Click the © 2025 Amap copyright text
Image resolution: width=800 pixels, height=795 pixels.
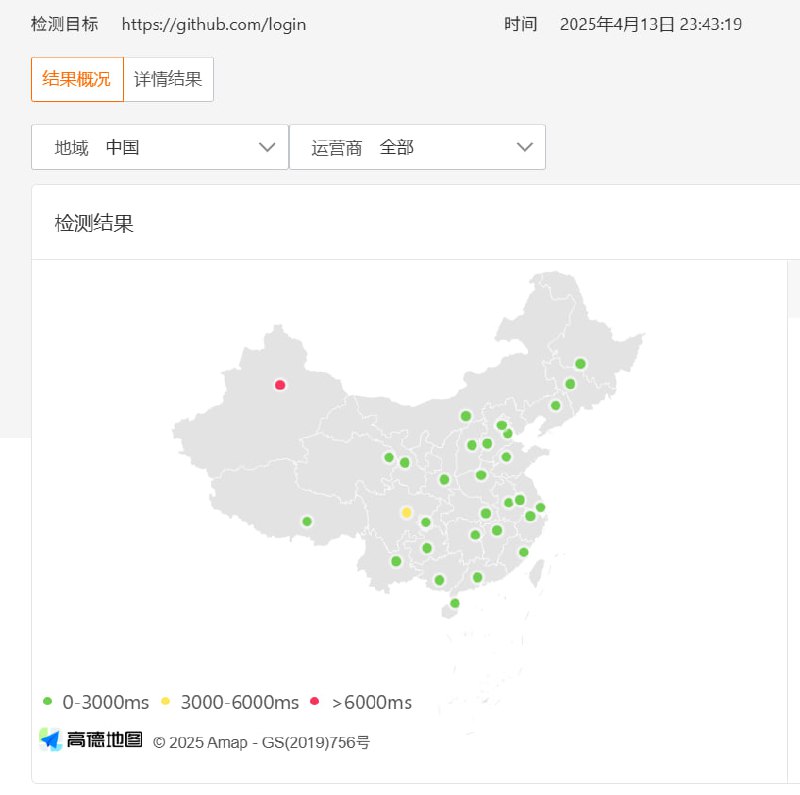pyautogui.click(x=261, y=742)
